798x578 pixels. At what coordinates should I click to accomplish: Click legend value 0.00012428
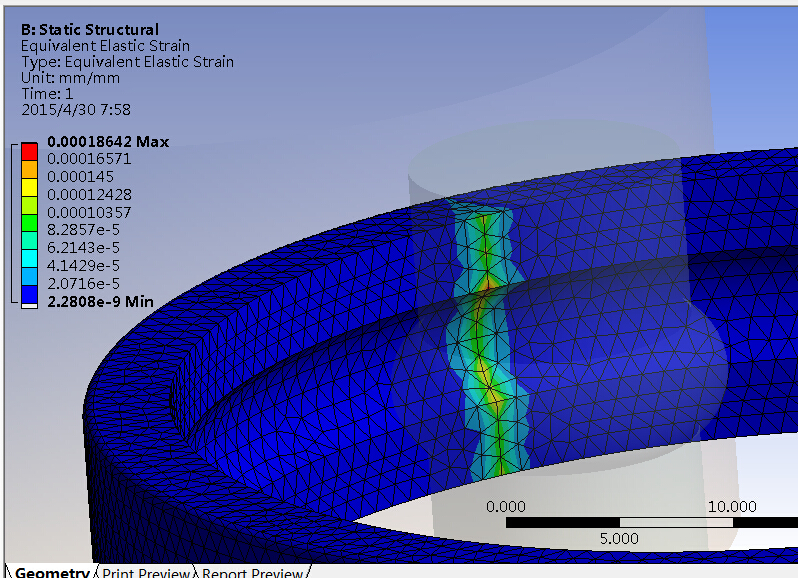click(89, 194)
